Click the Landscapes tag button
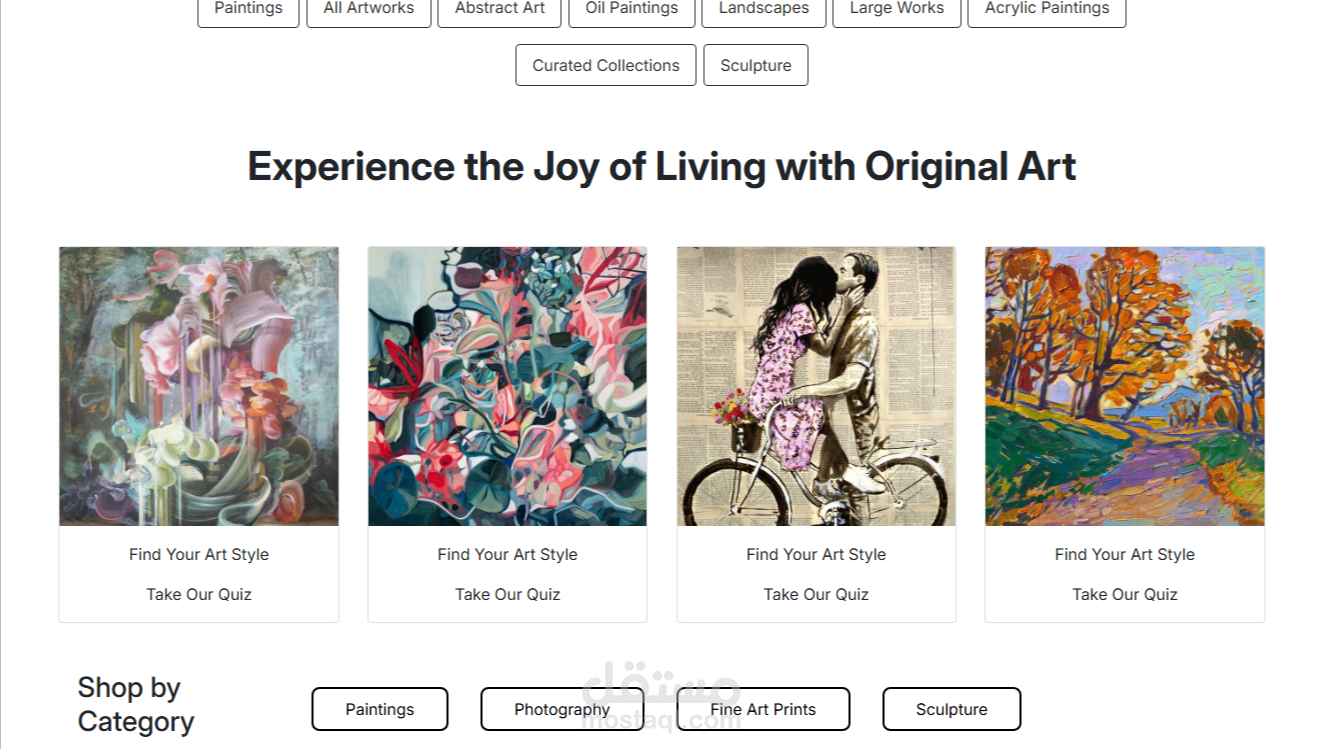Screen dimensions: 1323x749 point(763,9)
